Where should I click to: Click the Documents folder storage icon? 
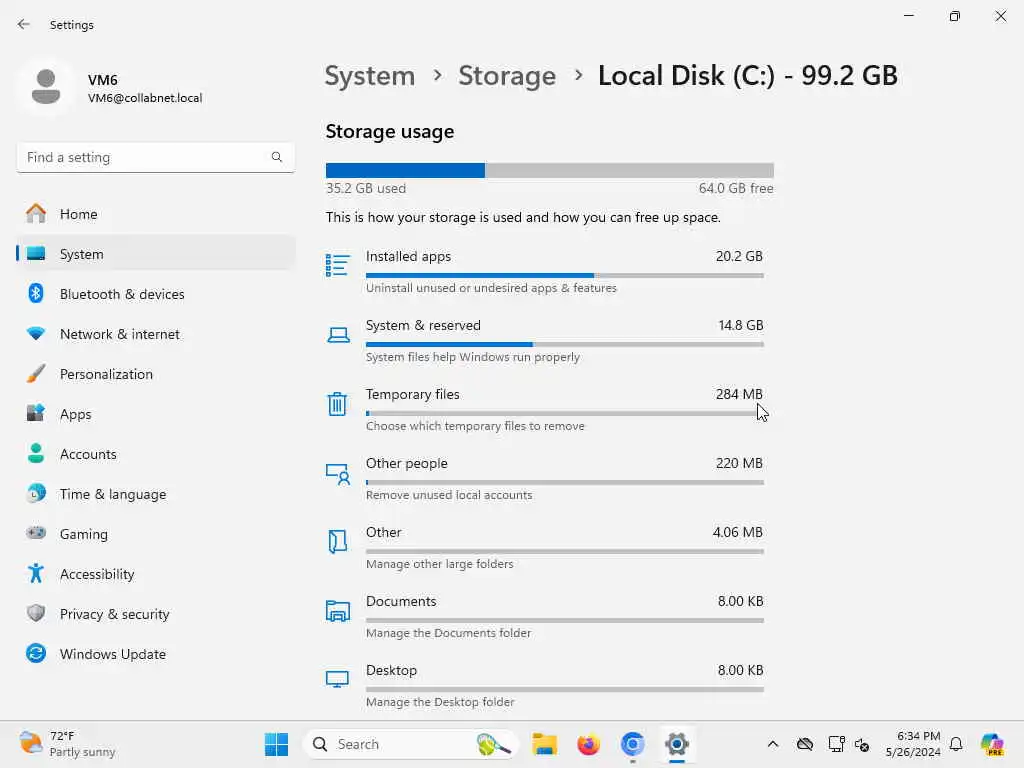point(338,610)
